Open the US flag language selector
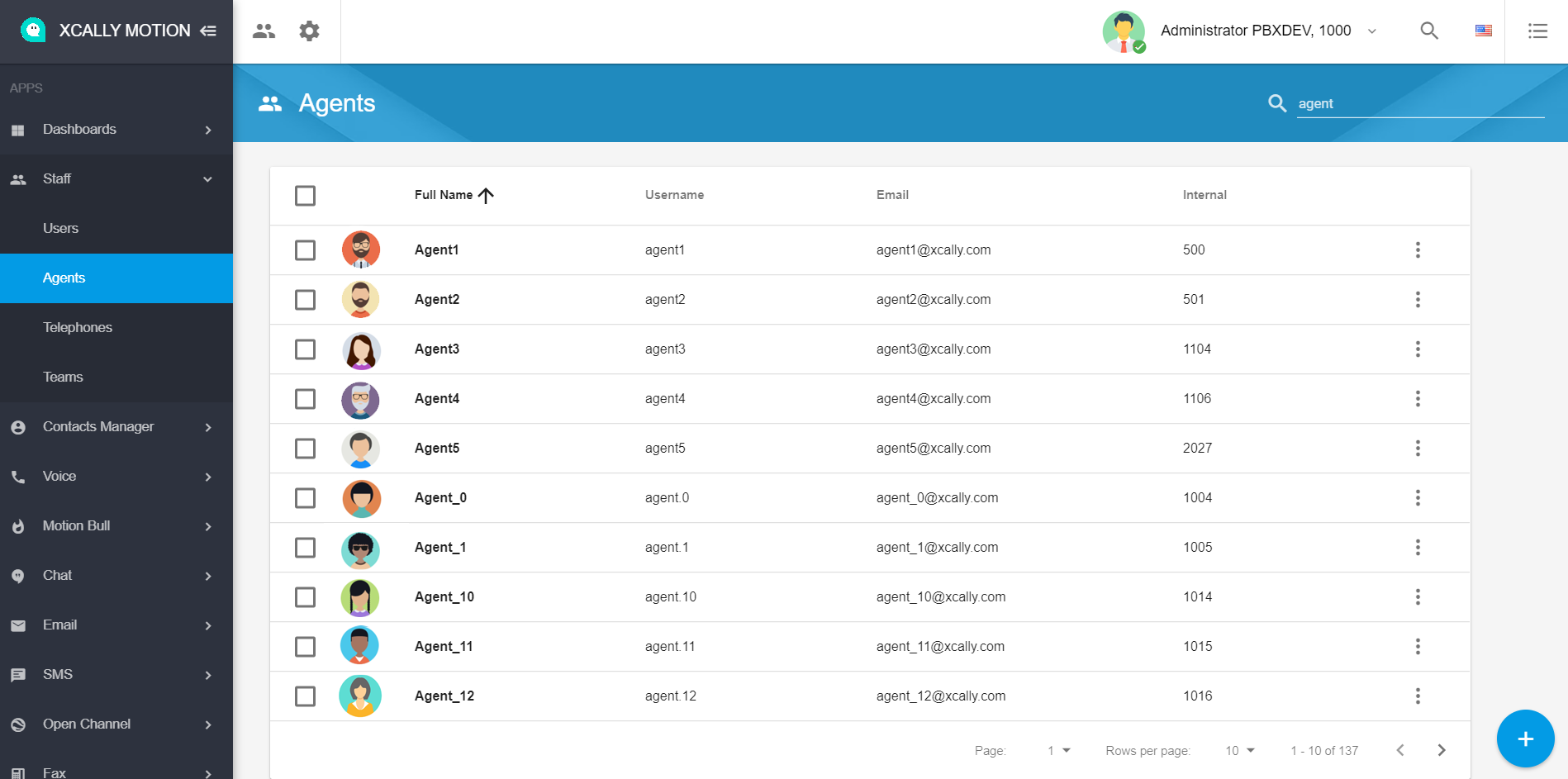1568x779 pixels. 1483,31
